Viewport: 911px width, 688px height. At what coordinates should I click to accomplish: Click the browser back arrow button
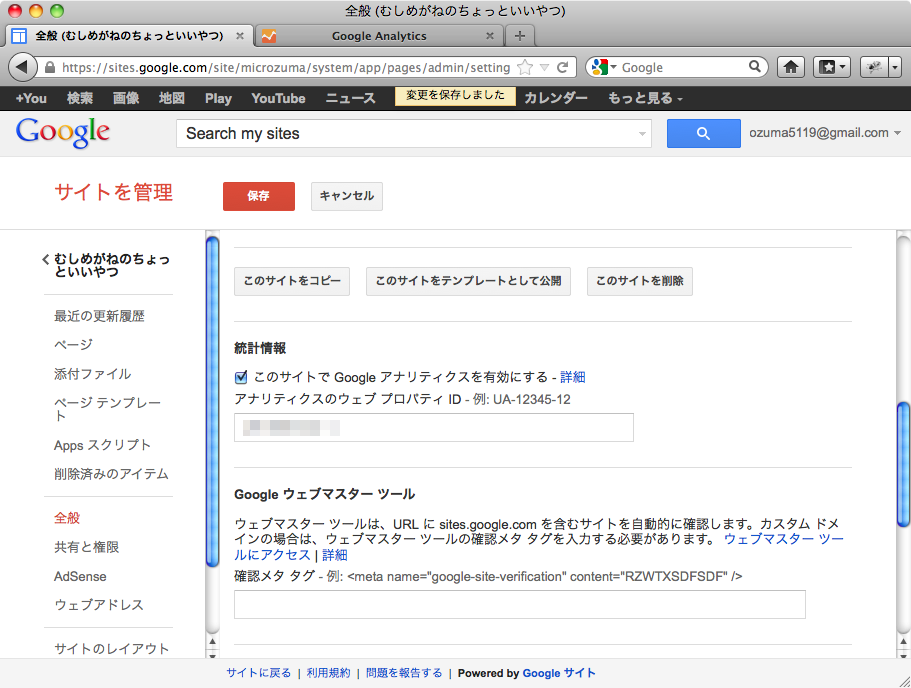point(21,67)
